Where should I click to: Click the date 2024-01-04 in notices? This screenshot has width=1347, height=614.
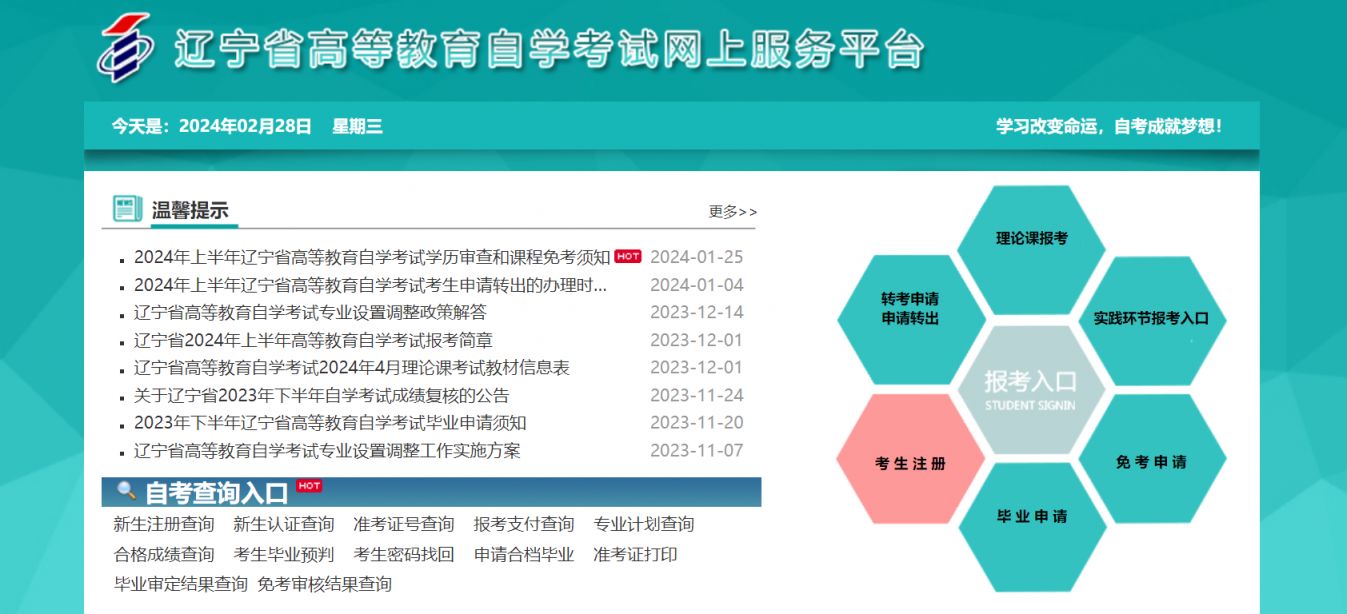coord(697,285)
